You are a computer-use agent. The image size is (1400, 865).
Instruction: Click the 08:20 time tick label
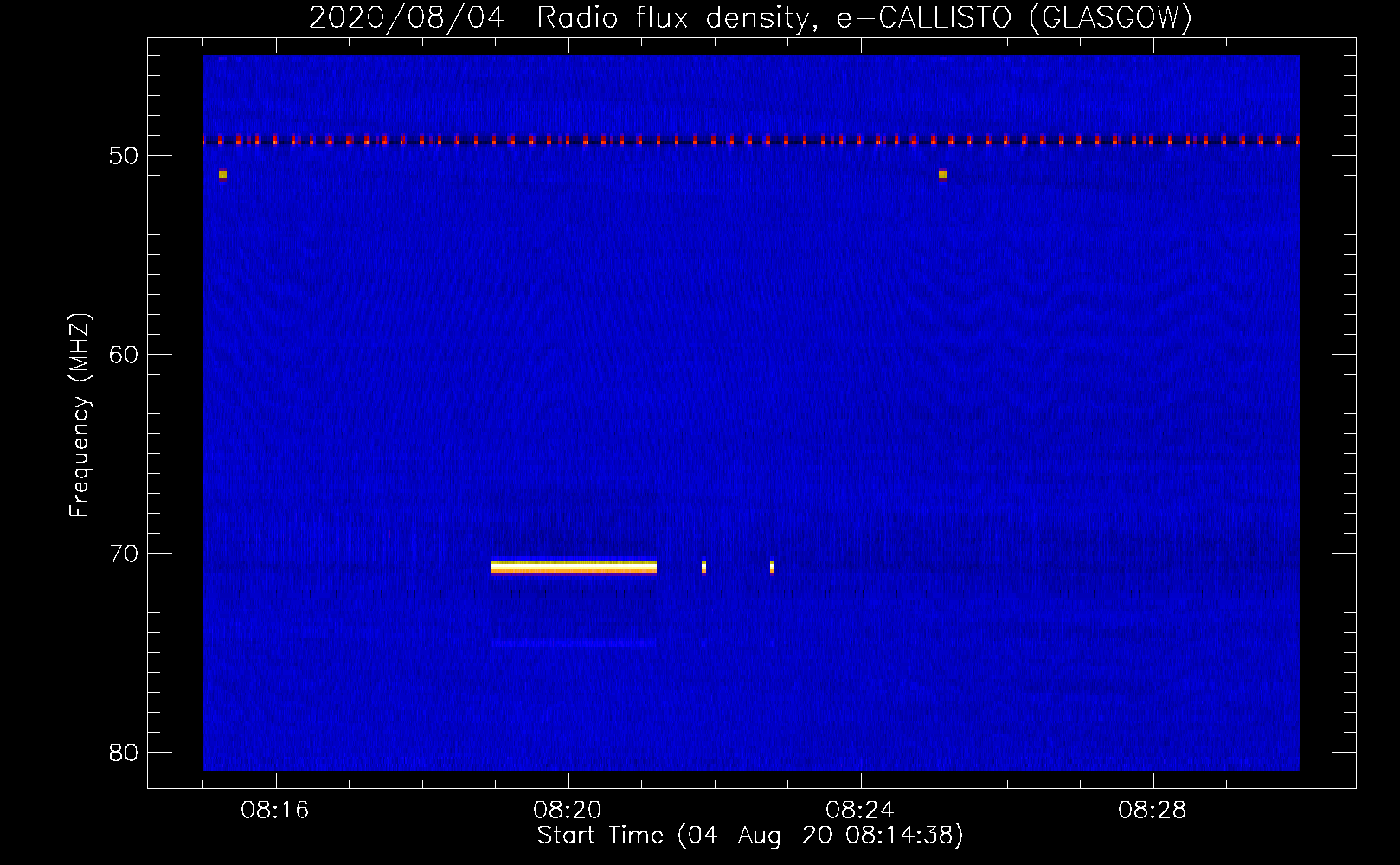pyautogui.click(x=568, y=811)
